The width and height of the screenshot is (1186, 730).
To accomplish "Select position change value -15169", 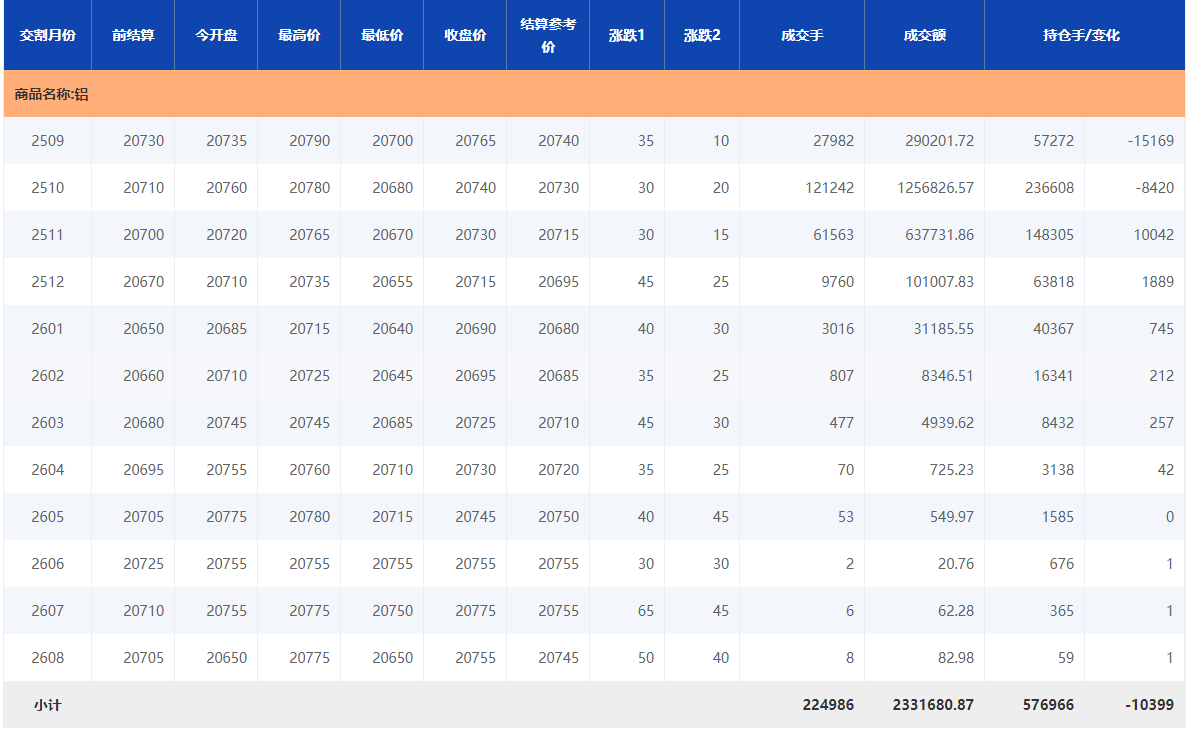I will coord(1150,141).
